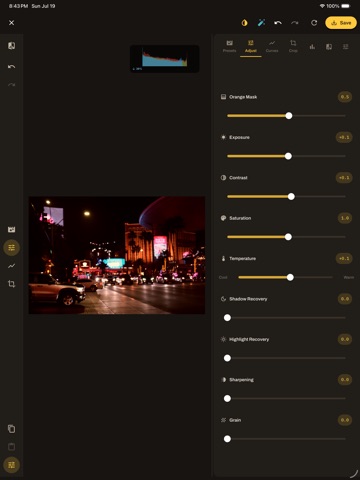Tap the histogram preview above the photo
This screenshot has height=480, width=360.
click(x=165, y=59)
